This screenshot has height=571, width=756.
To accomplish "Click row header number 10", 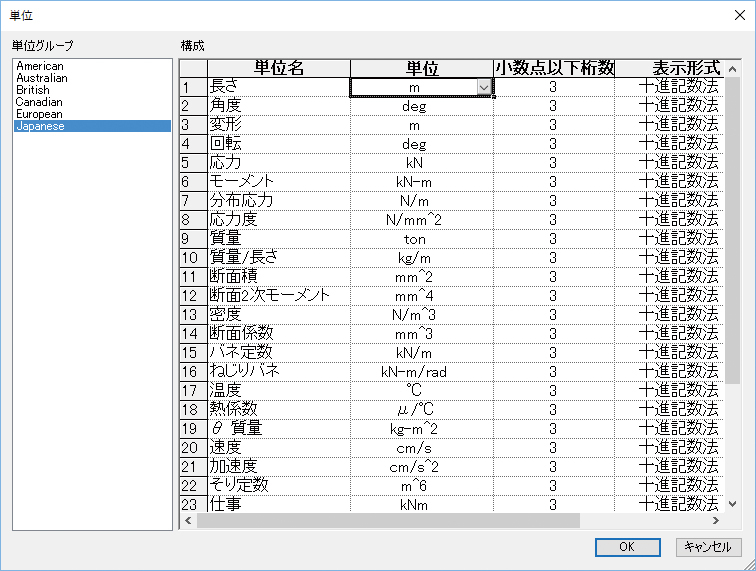I will point(193,258).
